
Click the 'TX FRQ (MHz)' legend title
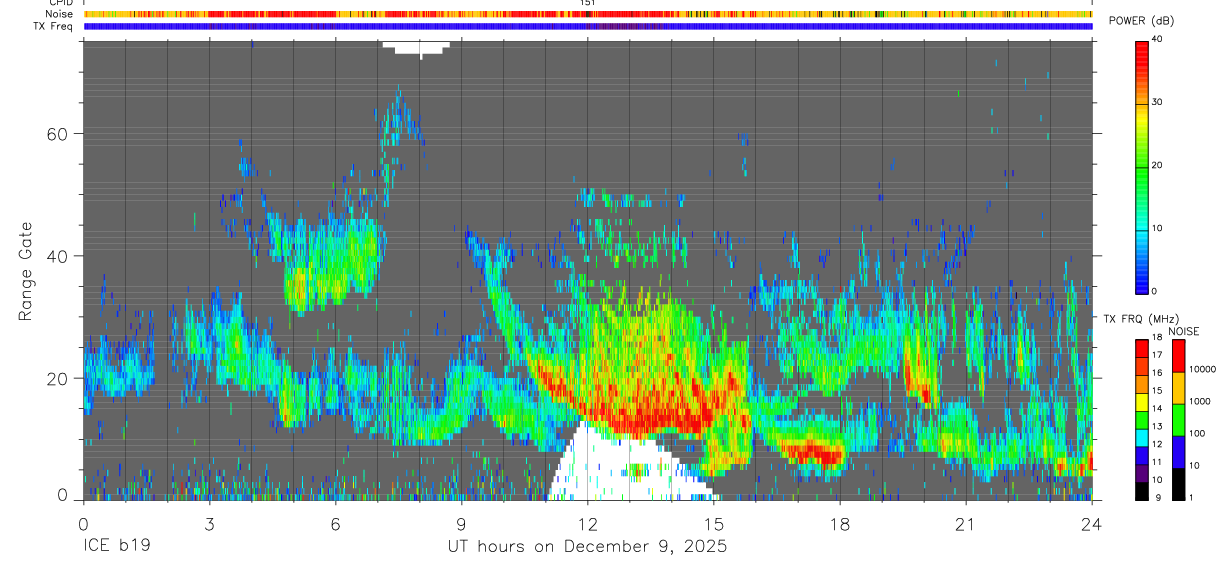(1142, 319)
